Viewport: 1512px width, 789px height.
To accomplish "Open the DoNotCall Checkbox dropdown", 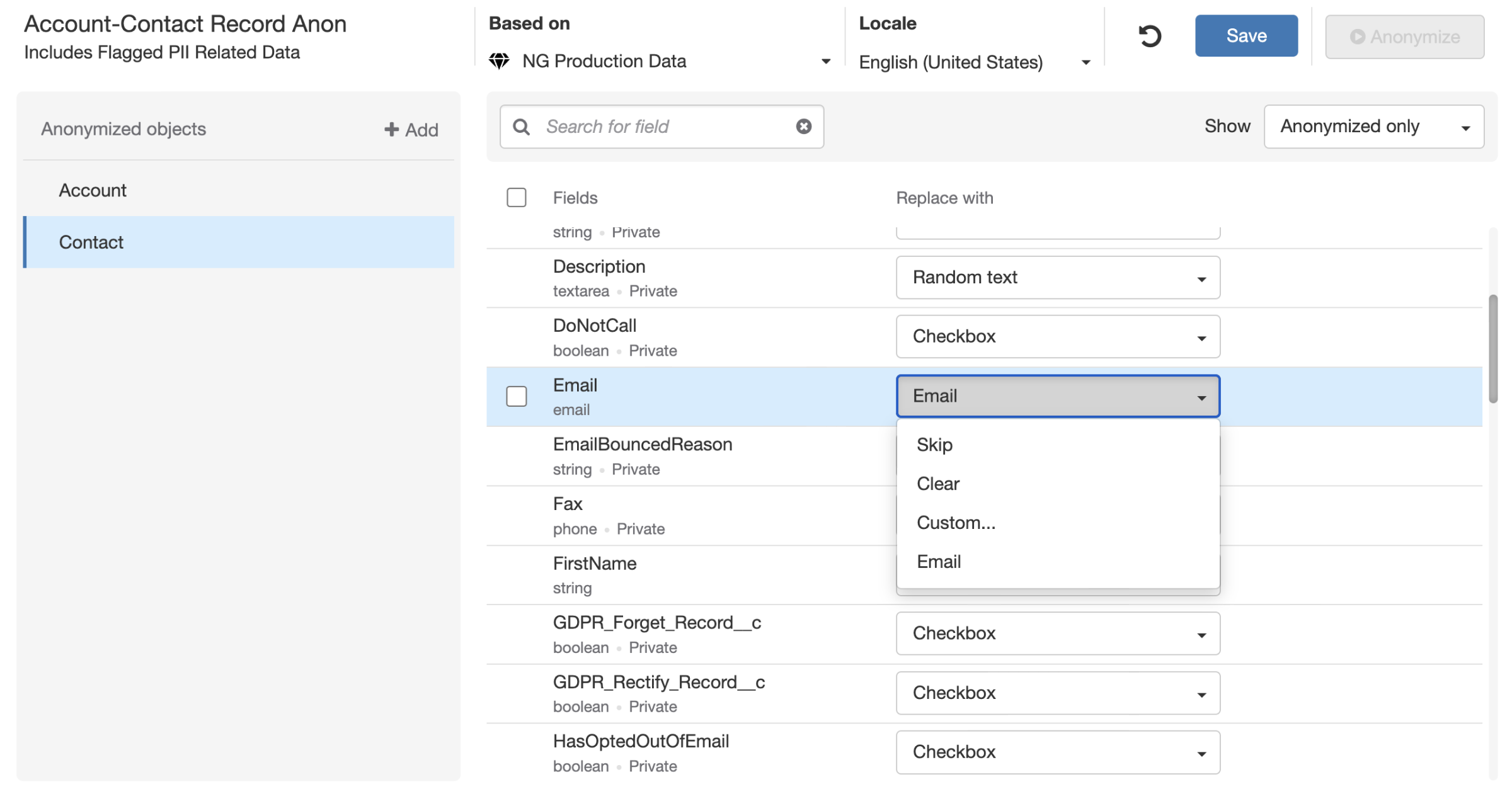I will tap(1057, 337).
